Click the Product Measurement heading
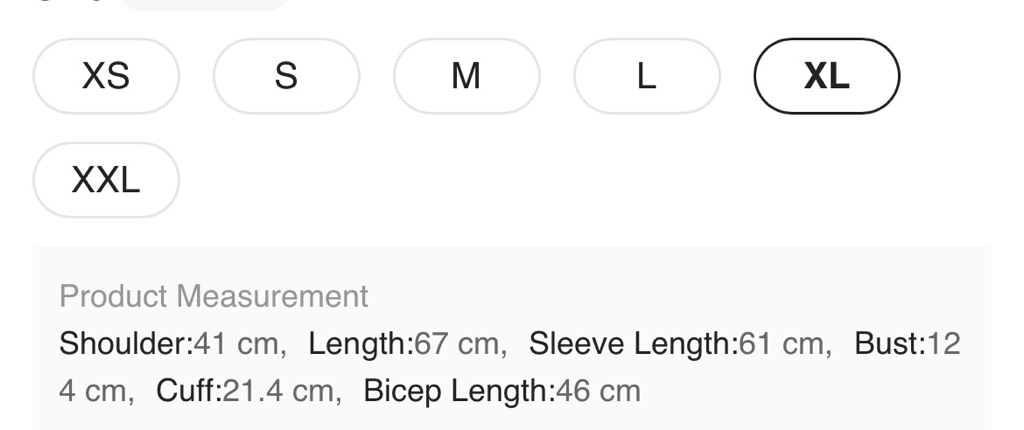 213,296
